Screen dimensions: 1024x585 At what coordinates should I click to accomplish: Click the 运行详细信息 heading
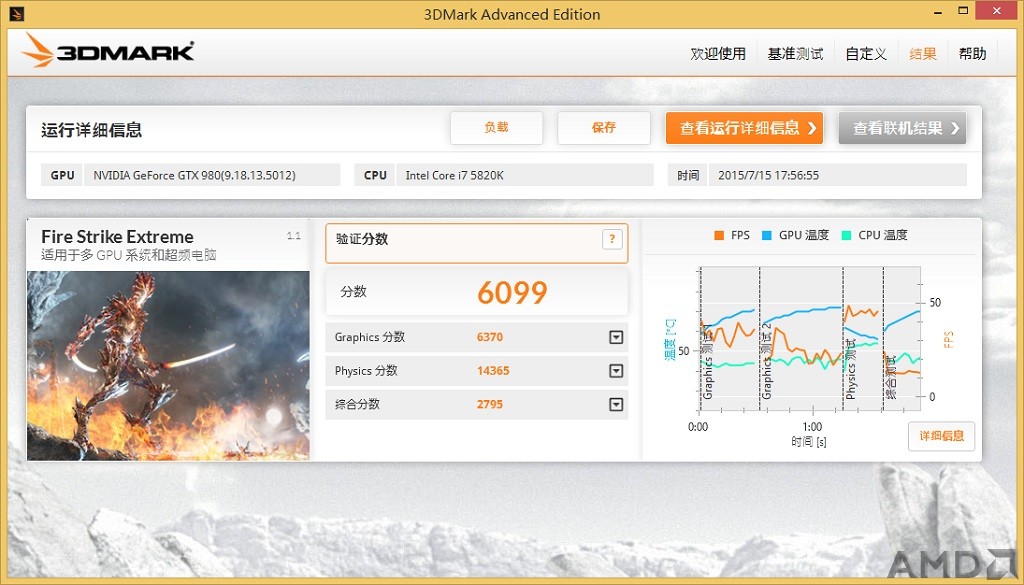[x=91, y=130]
